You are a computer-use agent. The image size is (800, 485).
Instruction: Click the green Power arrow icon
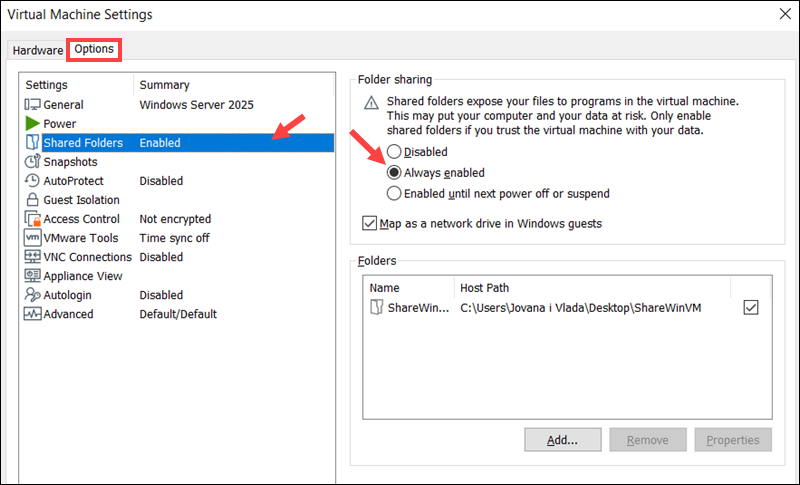click(32, 124)
